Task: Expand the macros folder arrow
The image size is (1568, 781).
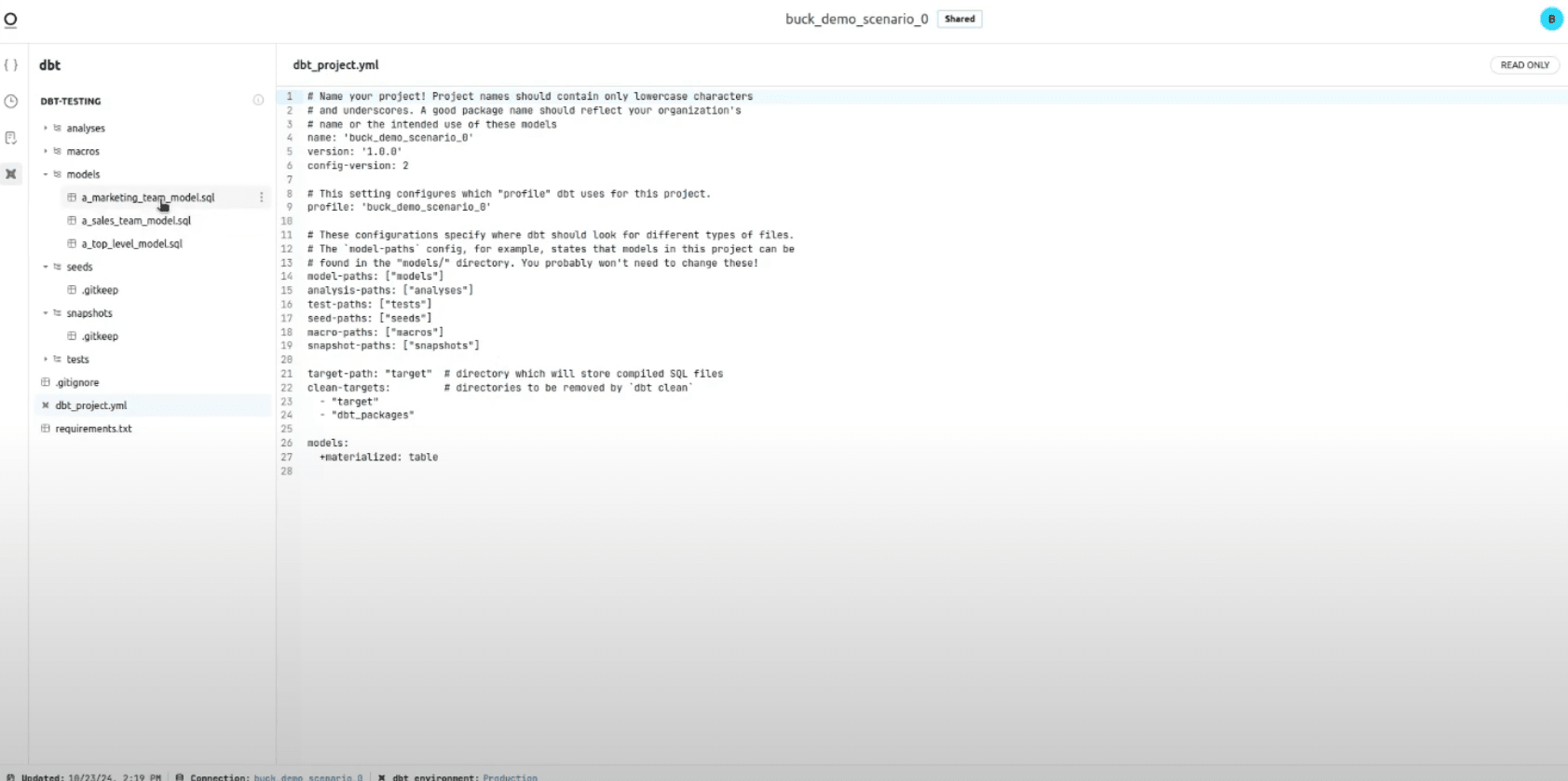Action: (46, 151)
